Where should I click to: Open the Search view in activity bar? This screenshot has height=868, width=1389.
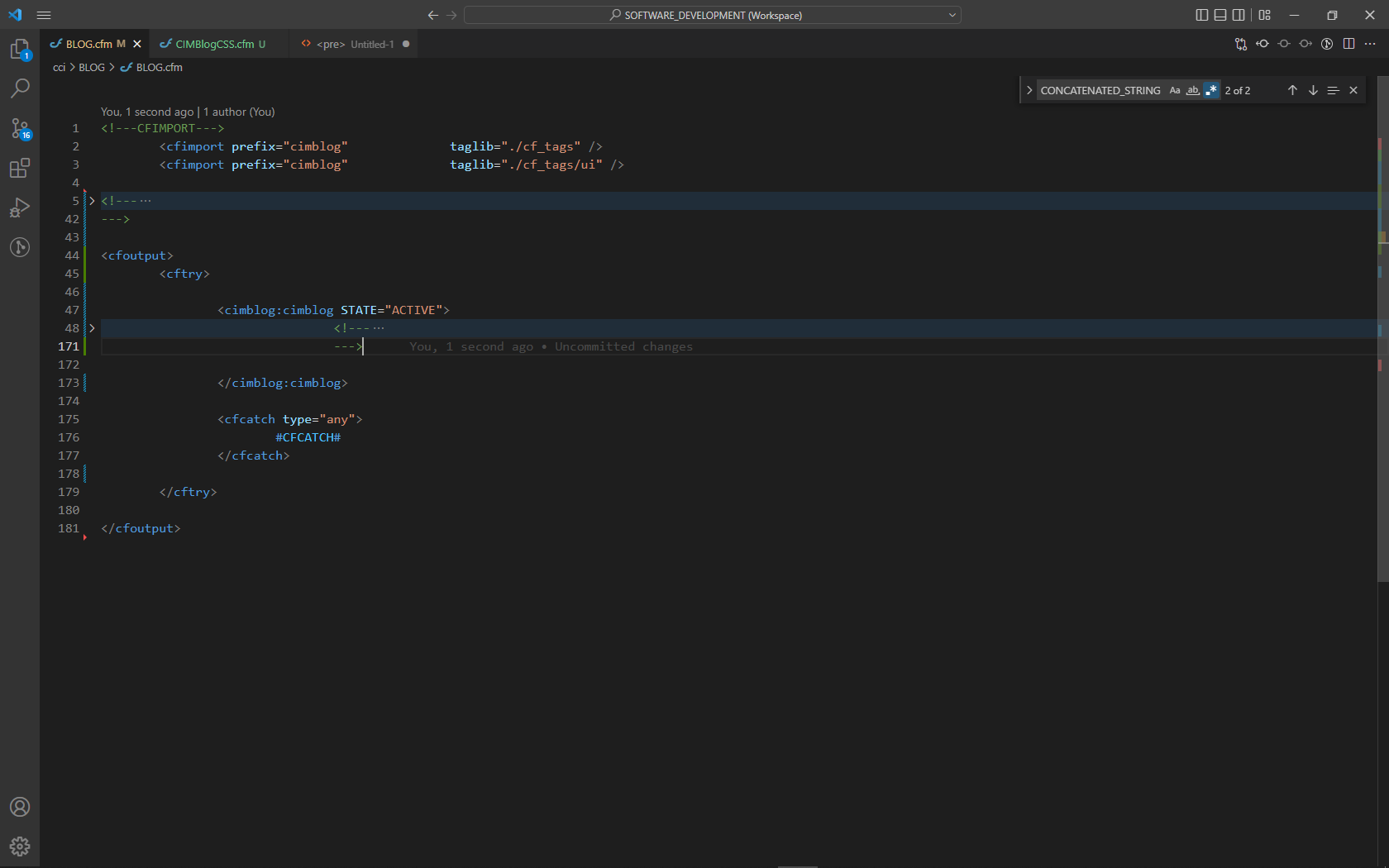[20, 88]
